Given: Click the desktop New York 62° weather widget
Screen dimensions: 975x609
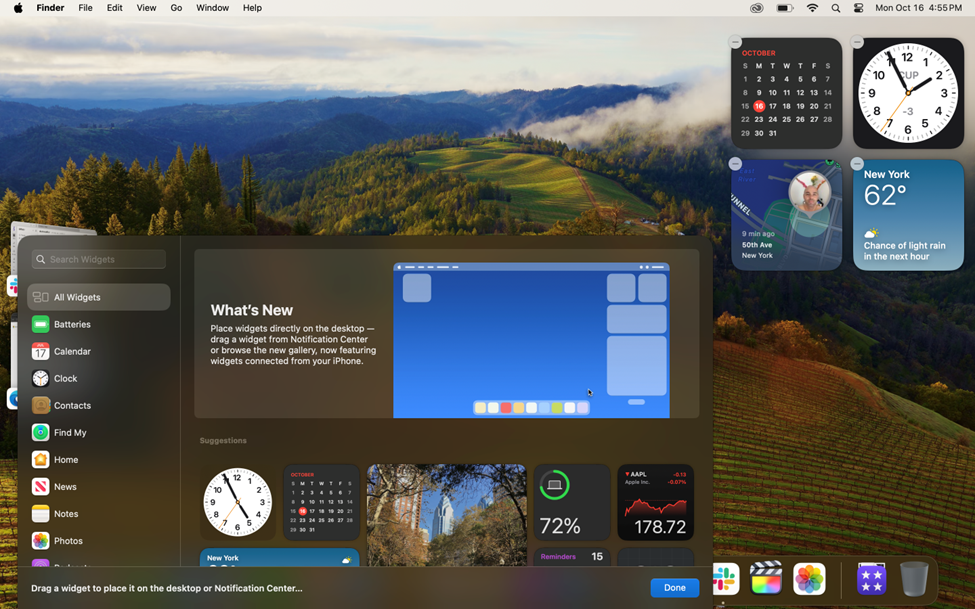Looking at the screenshot, I should pyautogui.click(x=908, y=215).
